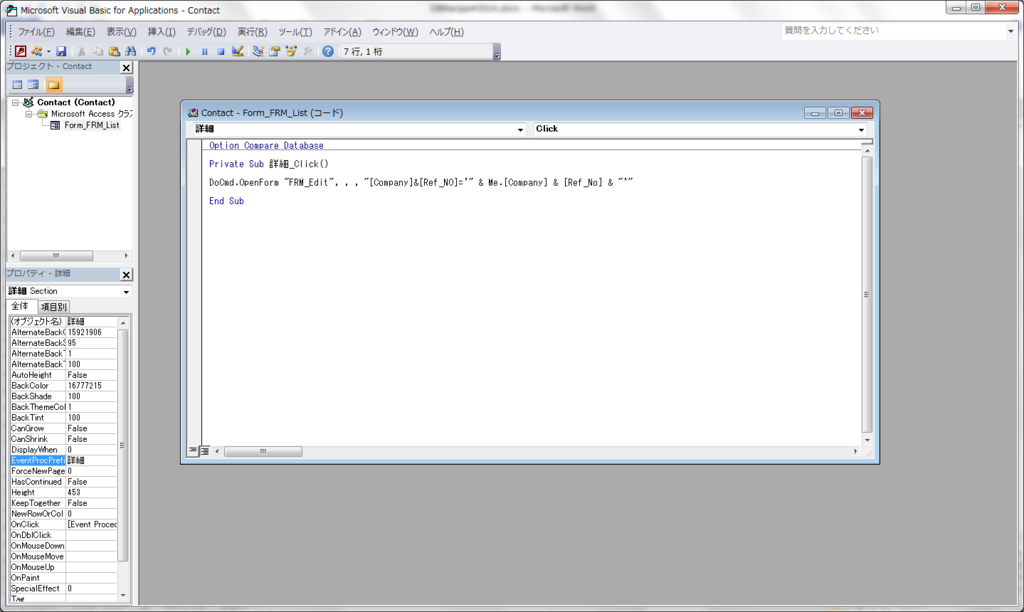Open the ファイル(F) menu
1024x612 pixels.
point(36,31)
